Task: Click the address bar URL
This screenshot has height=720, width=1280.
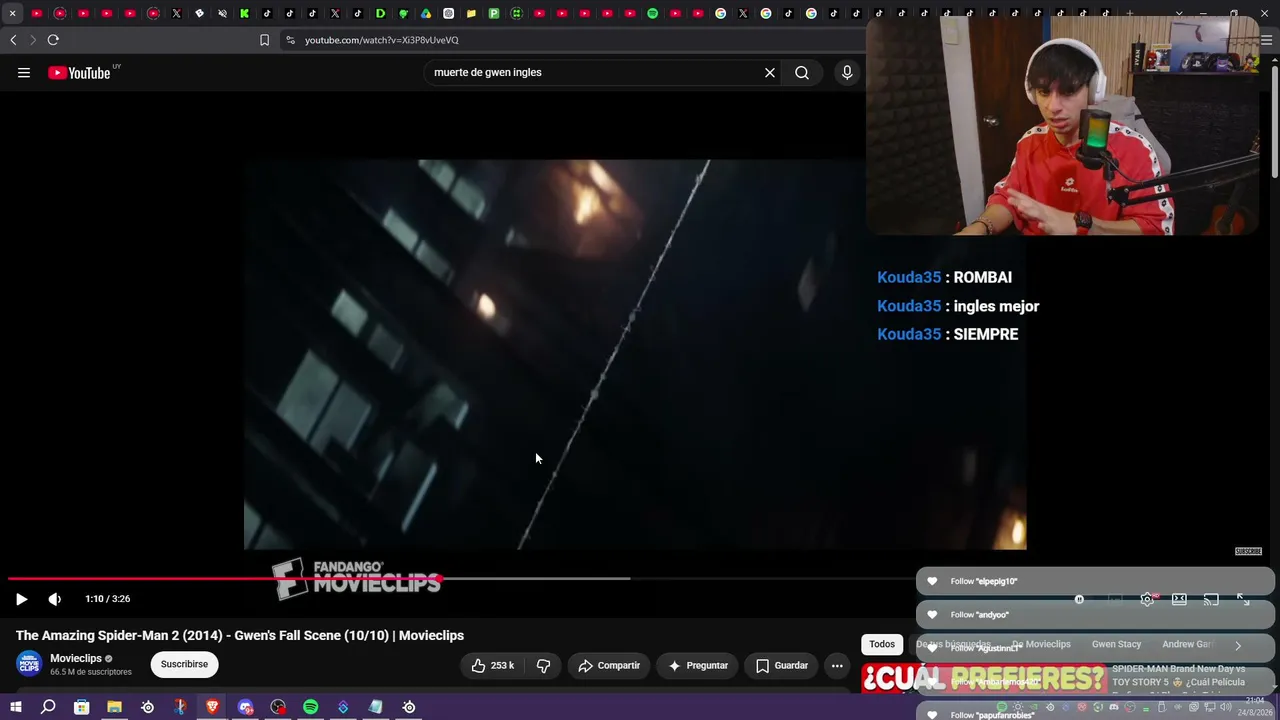Action: [x=382, y=40]
